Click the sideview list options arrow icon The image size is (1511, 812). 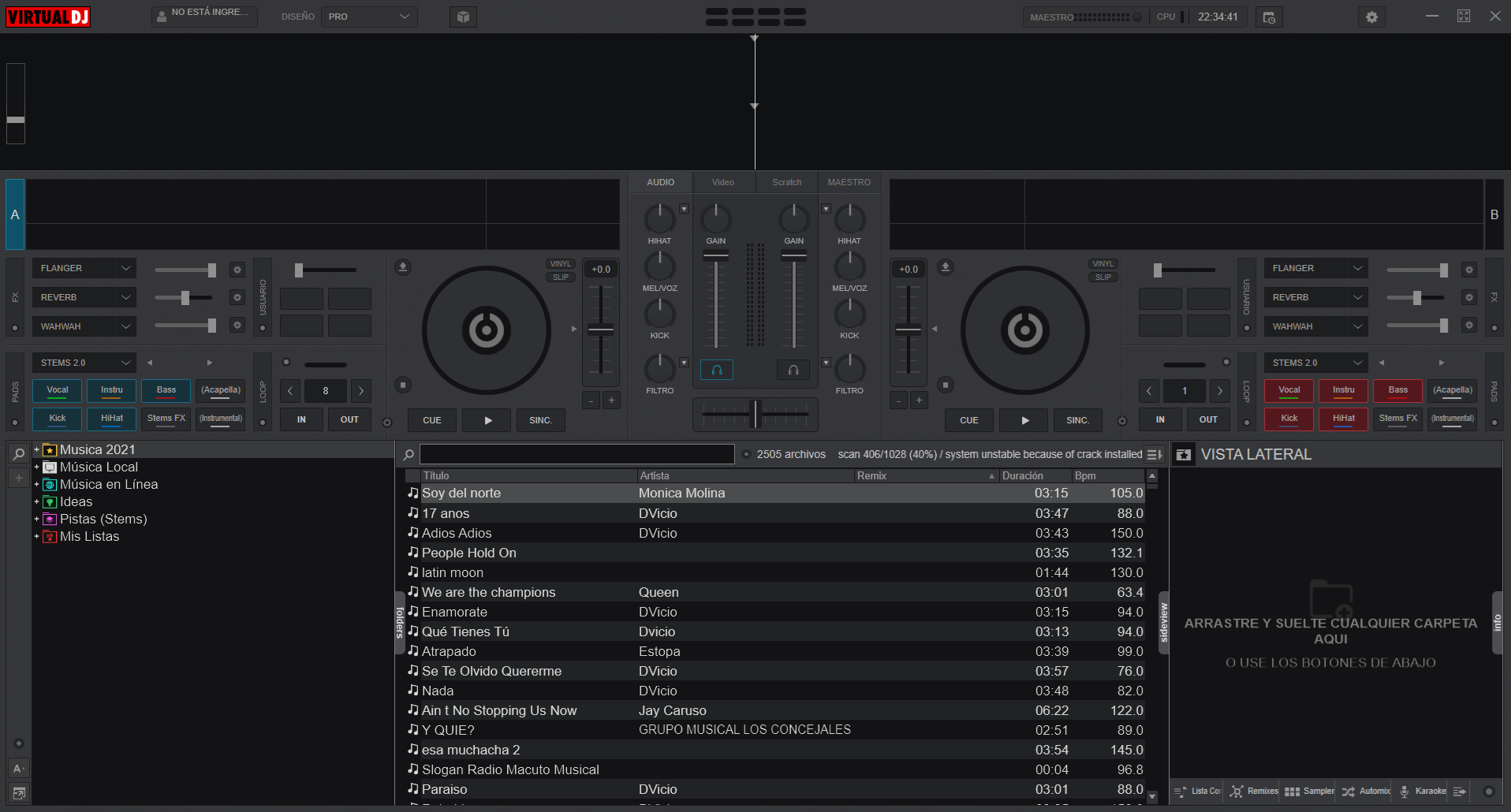click(1460, 791)
